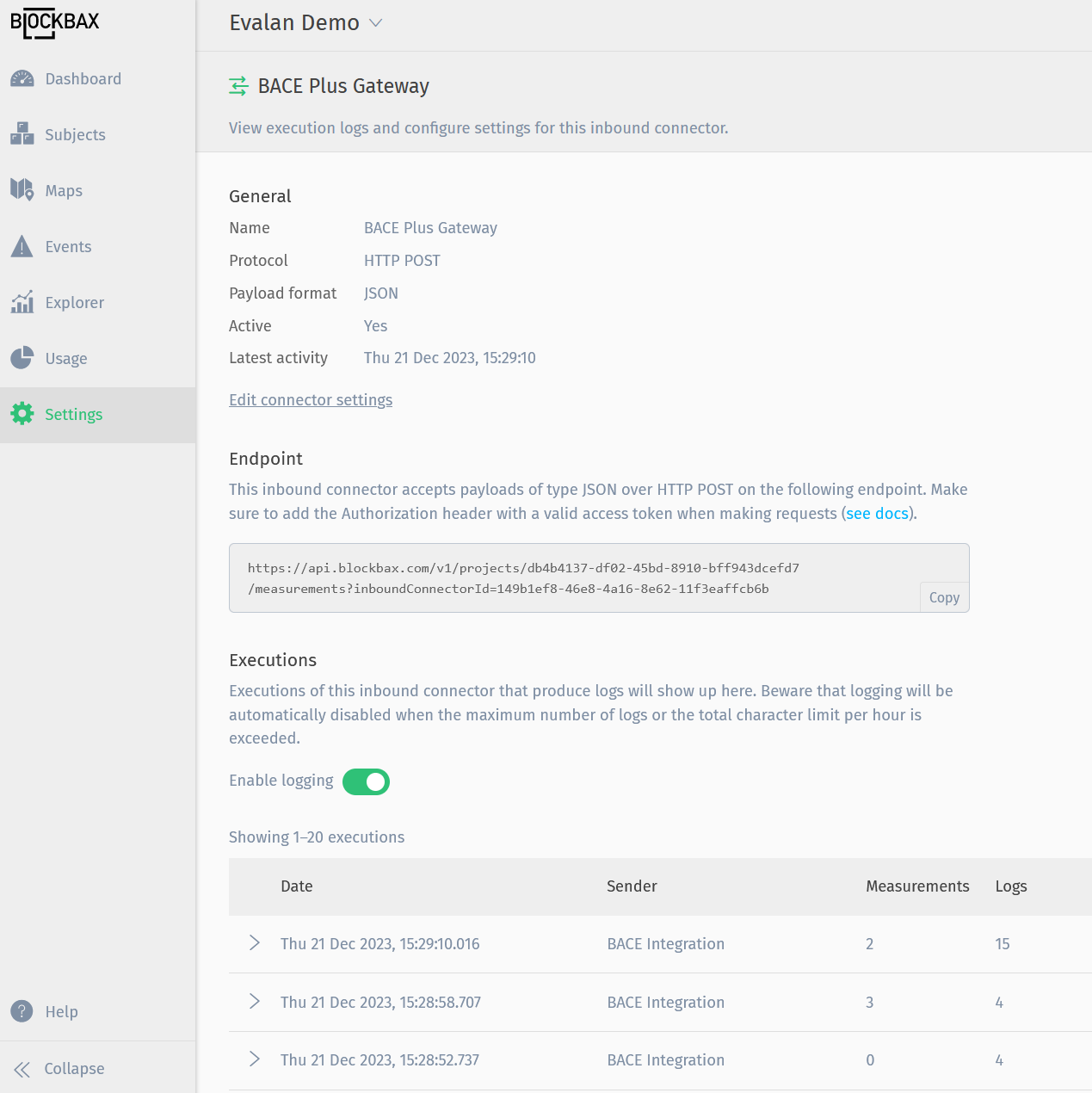Screen dimensions: 1092x1093
Task: Click the Subjects blocks icon
Action: click(22, 134)
